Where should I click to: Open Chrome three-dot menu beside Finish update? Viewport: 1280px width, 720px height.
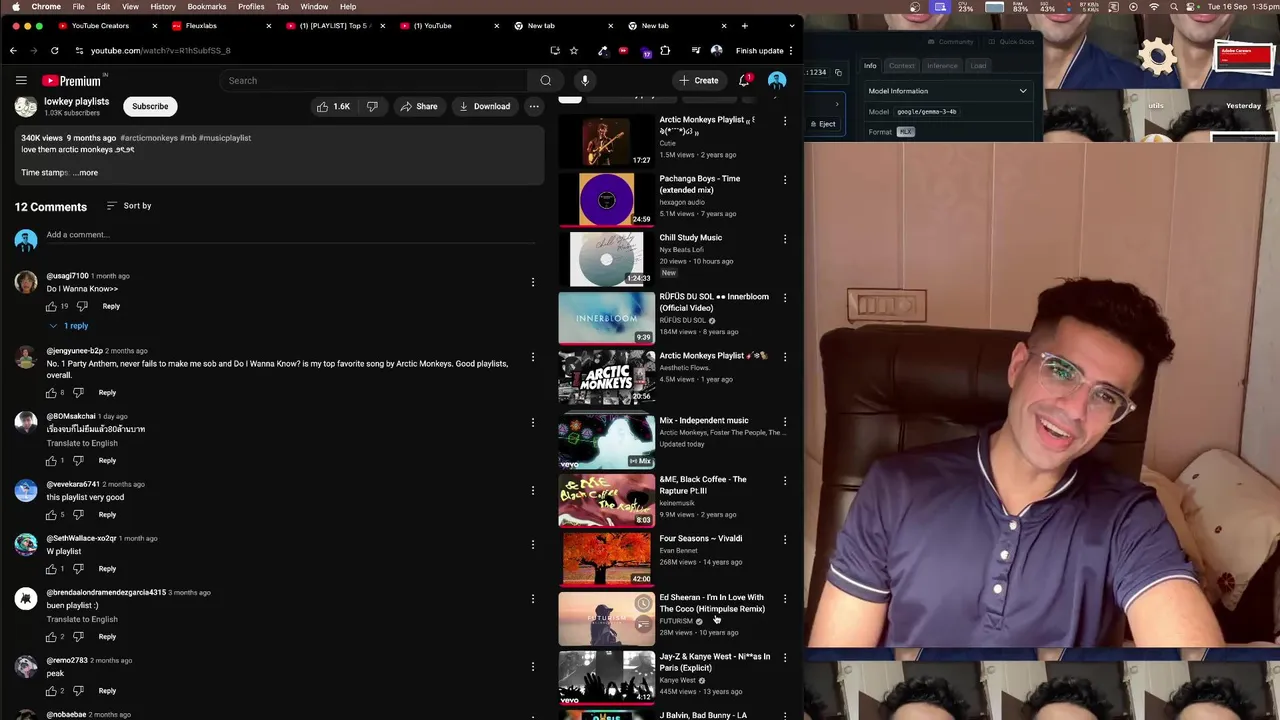click(x=791, y=50)
